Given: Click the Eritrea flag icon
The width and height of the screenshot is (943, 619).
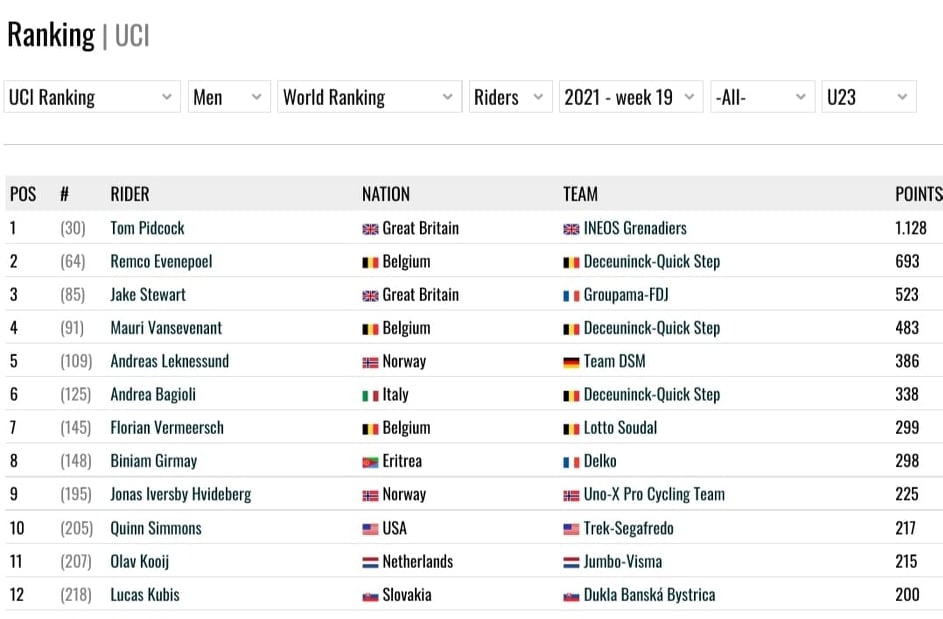Looking at the screenshot, I should click(x=370, y=462).
